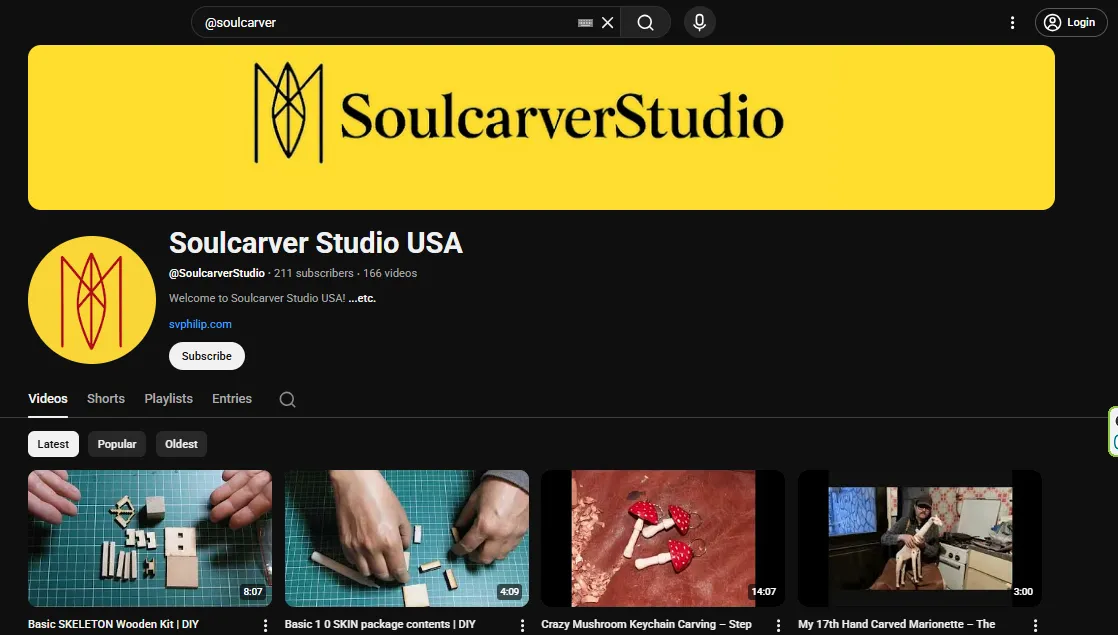Image resolution: width=1118 pixels, height=635 pixels.
Task: Click the search magnifier icon
Action: (x=645, y=22)
